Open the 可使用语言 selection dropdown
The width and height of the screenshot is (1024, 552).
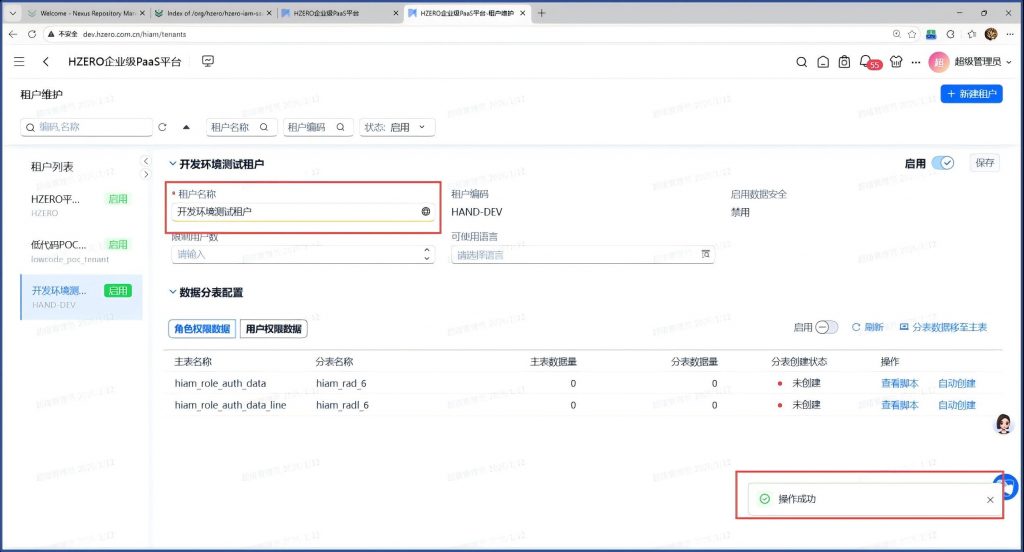583,255
